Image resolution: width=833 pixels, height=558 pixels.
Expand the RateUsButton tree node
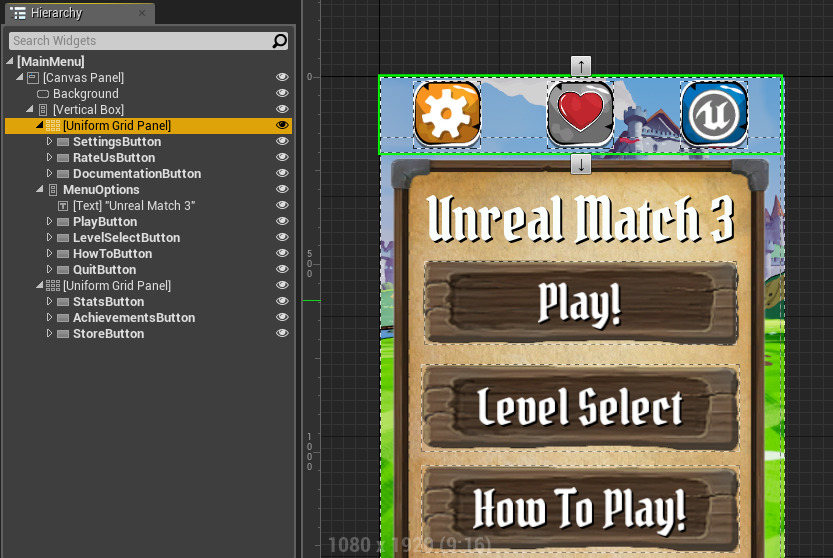tap(49, 157)
